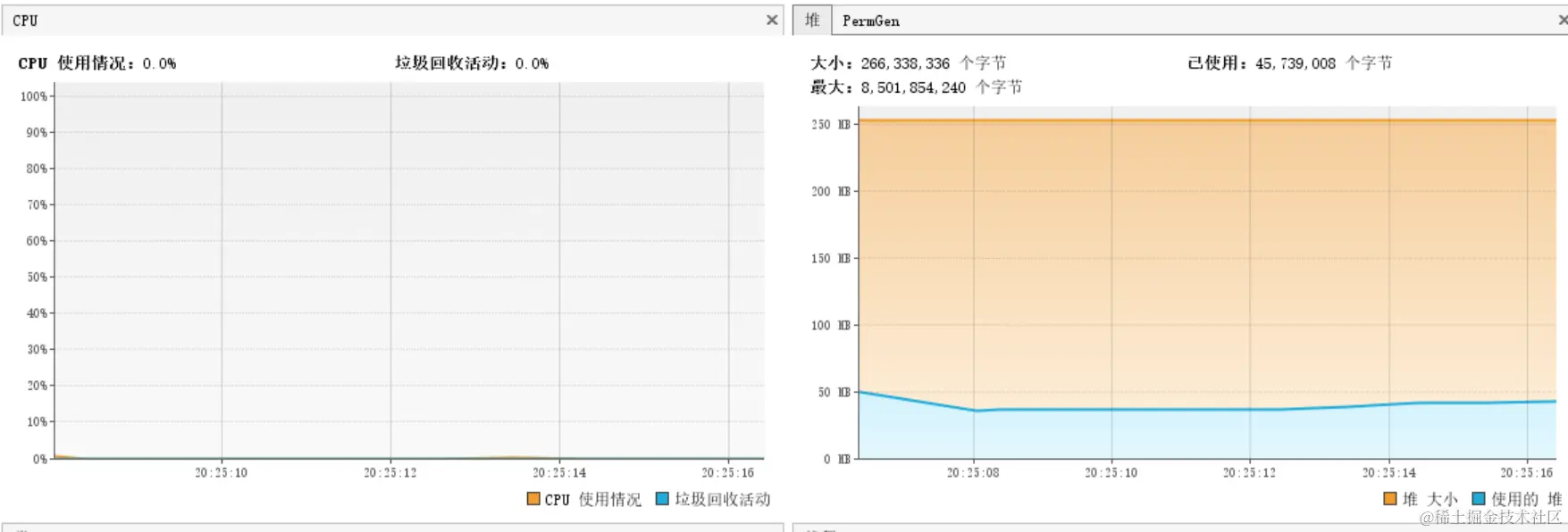Image resolution: width=1568 pixels, height=532 pixels.
Task: Click the 20:25:14 time label on CPU chart
Action: (559, 472)
